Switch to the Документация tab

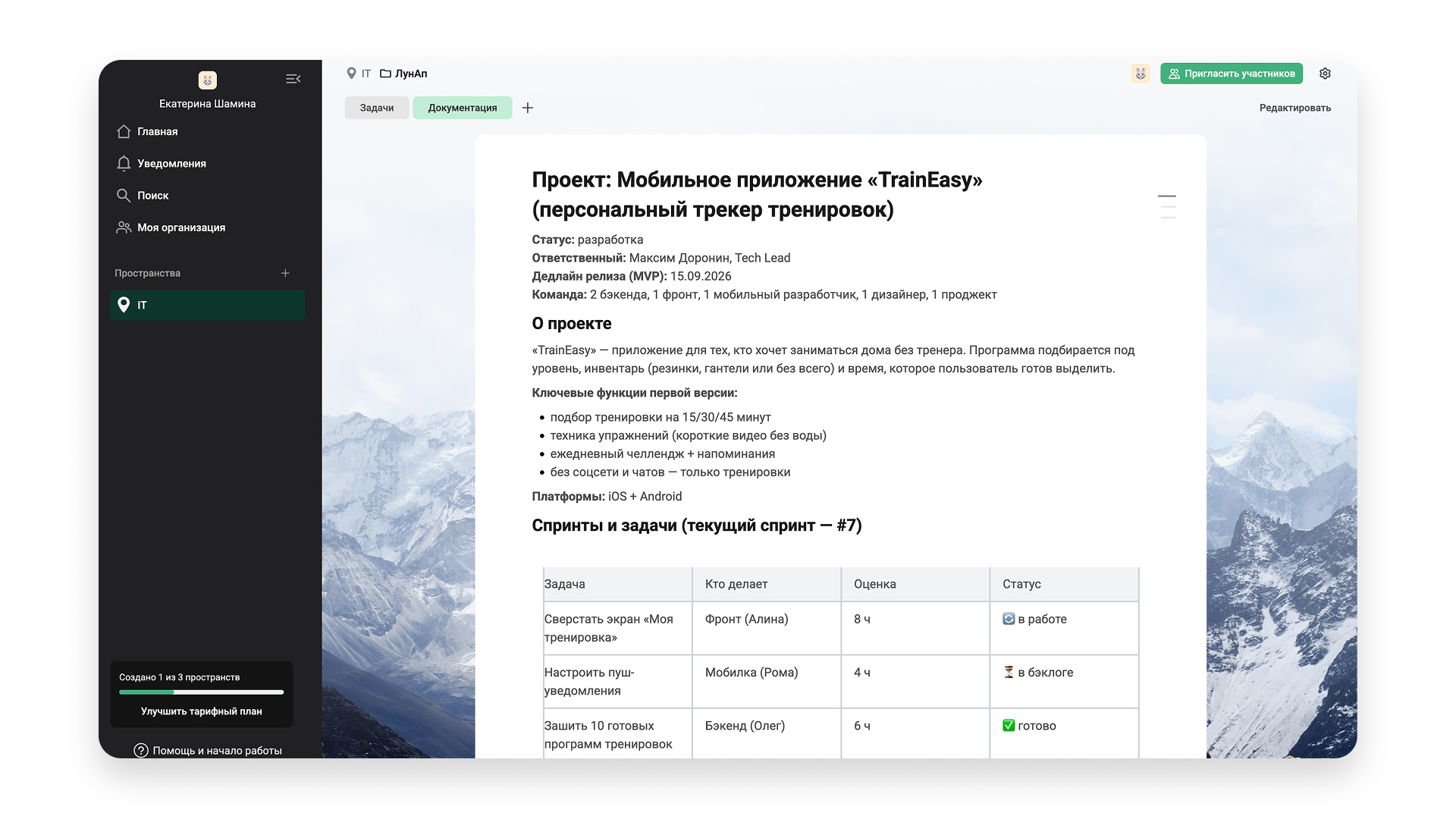(463, 108)
